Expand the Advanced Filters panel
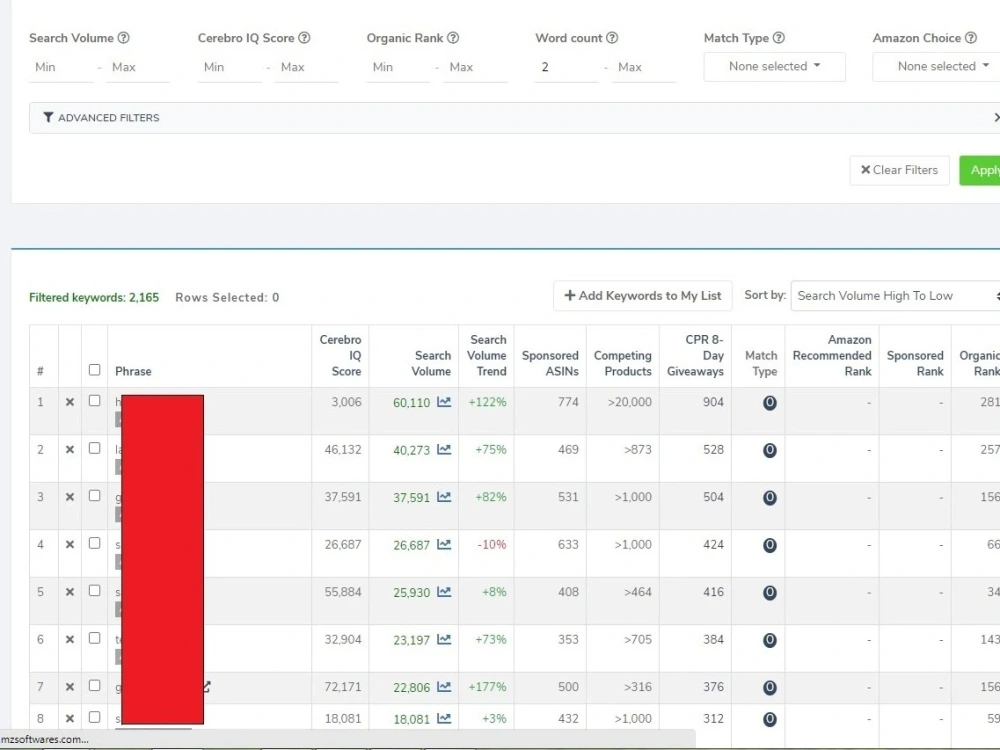This screenshot has width=1000, height=750. (514, 118)
